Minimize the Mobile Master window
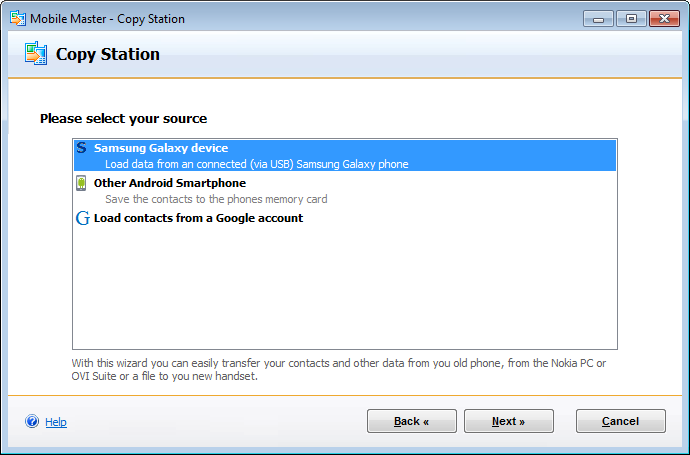Image resolution: width=690 pixels, height=455 pixels. click(600, 18)
